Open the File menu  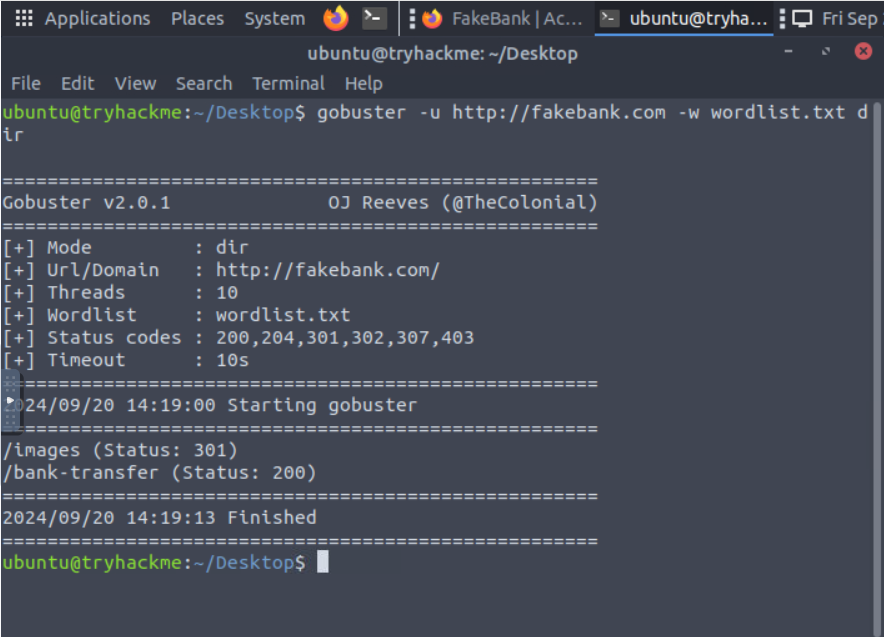pyautogui.click(x=26, y=83)
